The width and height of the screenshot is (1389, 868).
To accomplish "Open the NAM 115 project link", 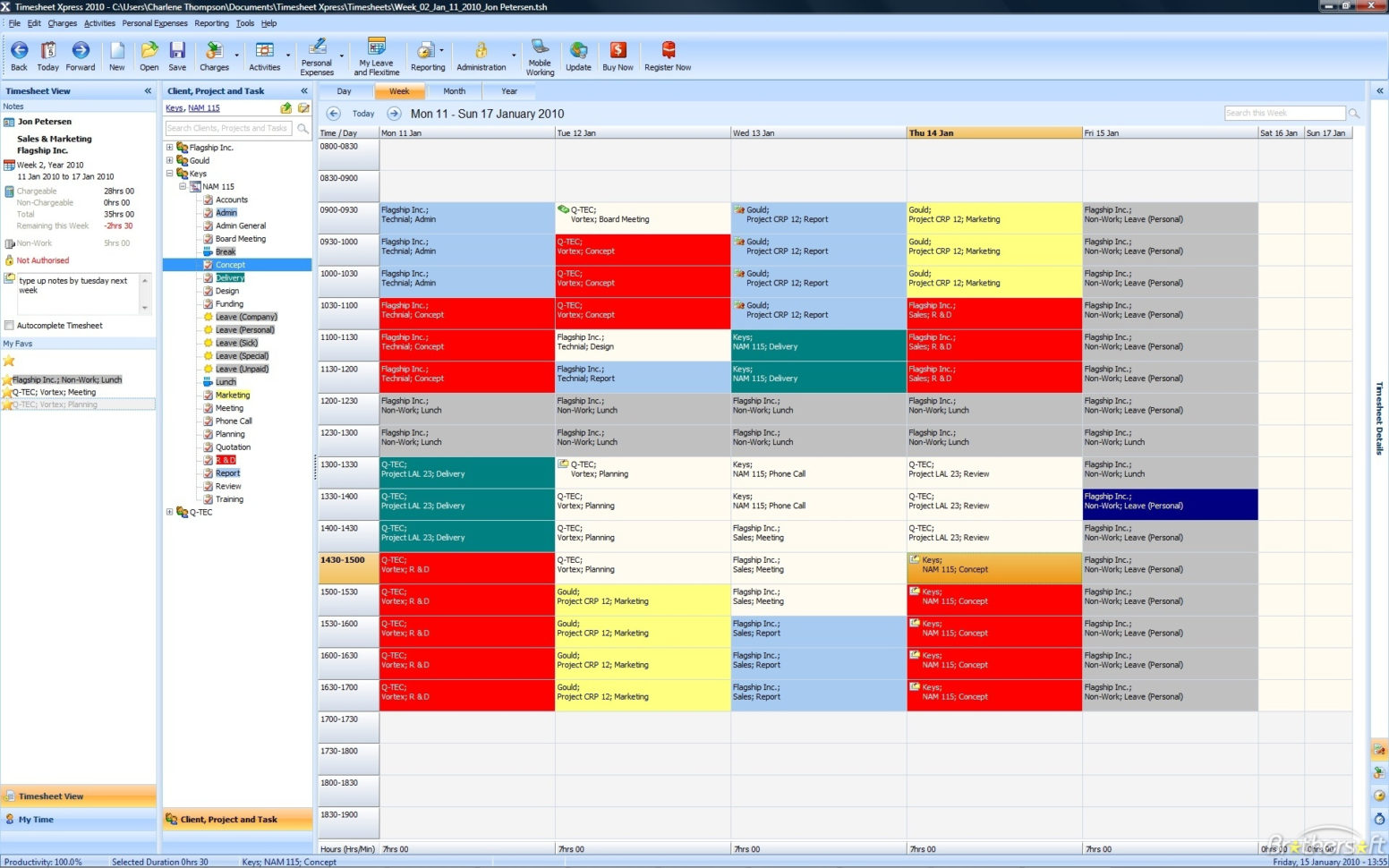I will (x=203, y=107).
